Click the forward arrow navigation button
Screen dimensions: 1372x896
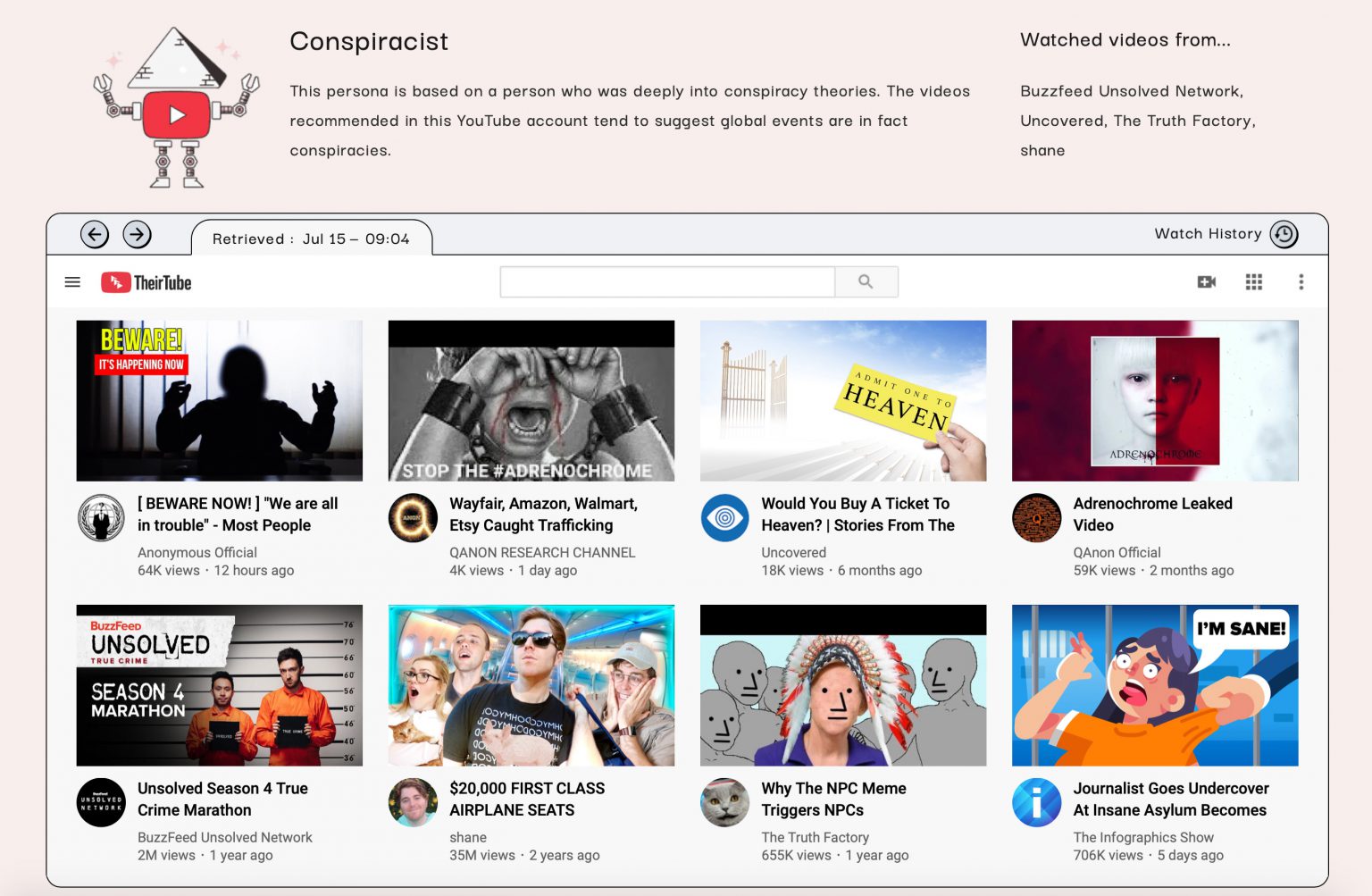click(137, 235)
